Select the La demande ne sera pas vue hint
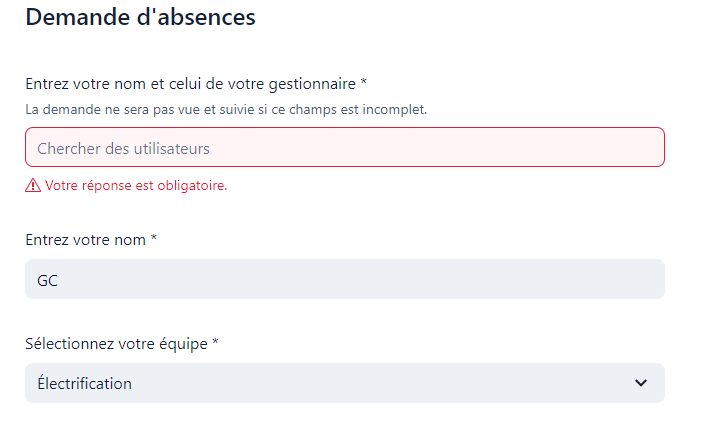 (x=226, y=109)
